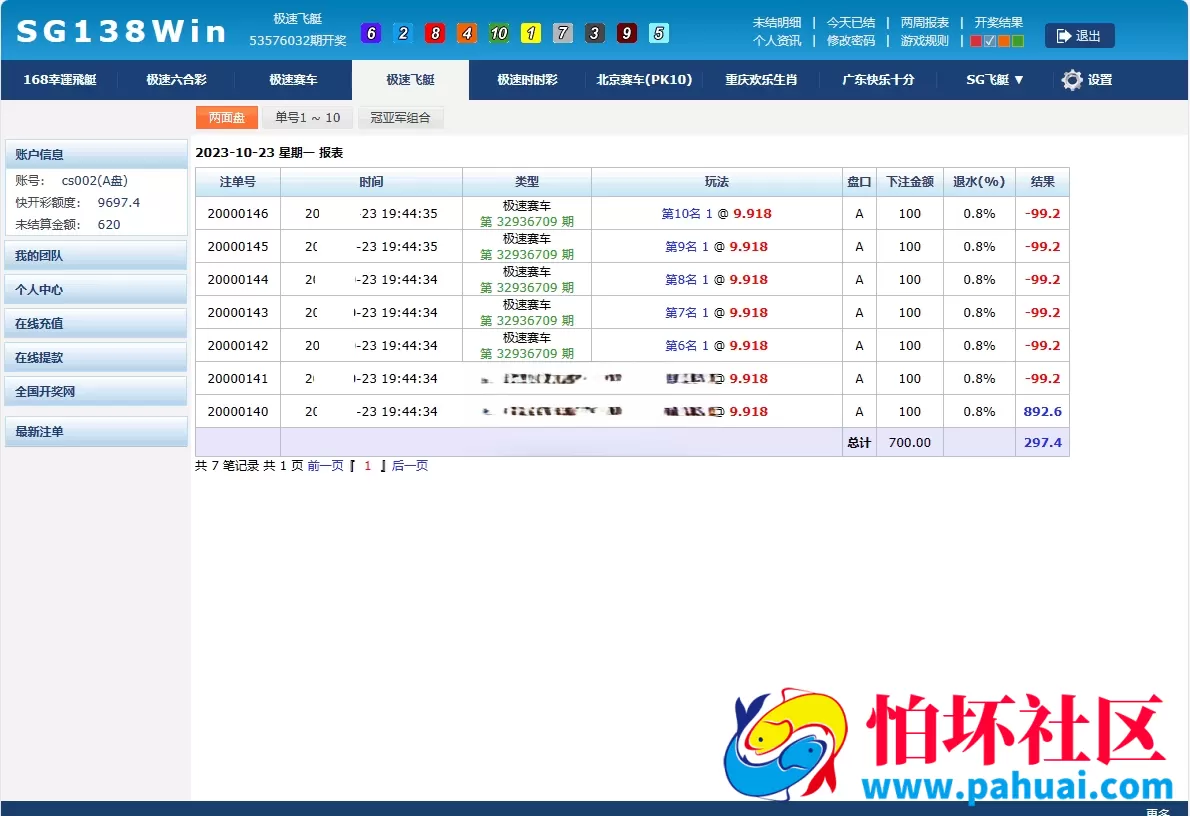Open 个人中心 sidebar item
1190x816 pixels.
point(96,289)
